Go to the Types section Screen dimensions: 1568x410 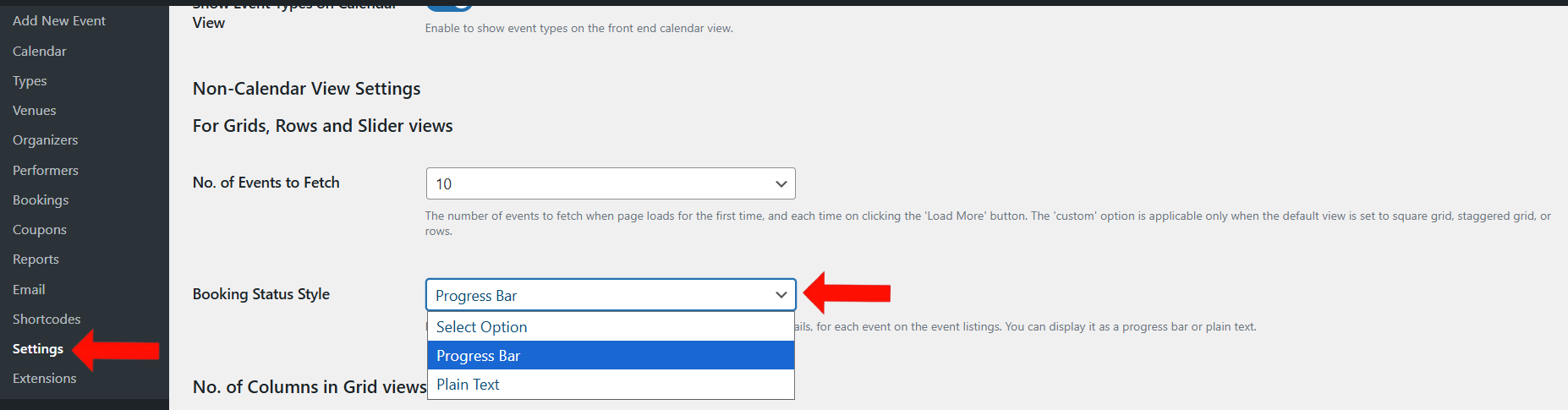click(30, 80)
